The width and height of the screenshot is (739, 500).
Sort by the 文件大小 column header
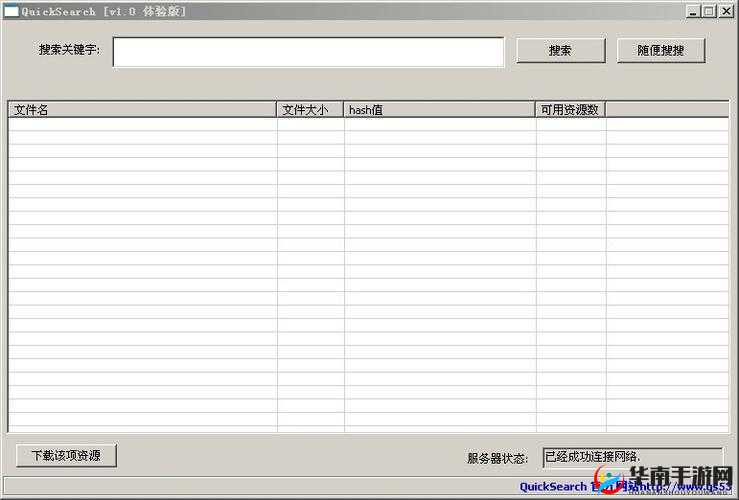[x=310, y=110]
